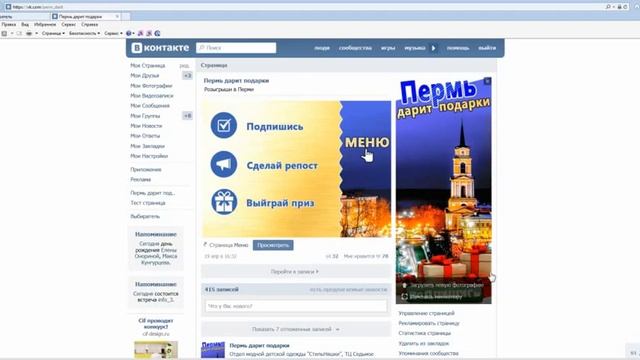Click the last round toolbar add-on icon
Image resolution: width=640 pixels, height=360 pixels.
157,33
